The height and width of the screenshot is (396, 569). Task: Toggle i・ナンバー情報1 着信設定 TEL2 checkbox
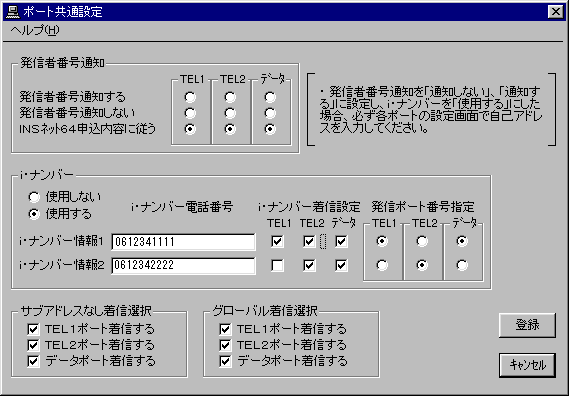[x=309, y=242]
